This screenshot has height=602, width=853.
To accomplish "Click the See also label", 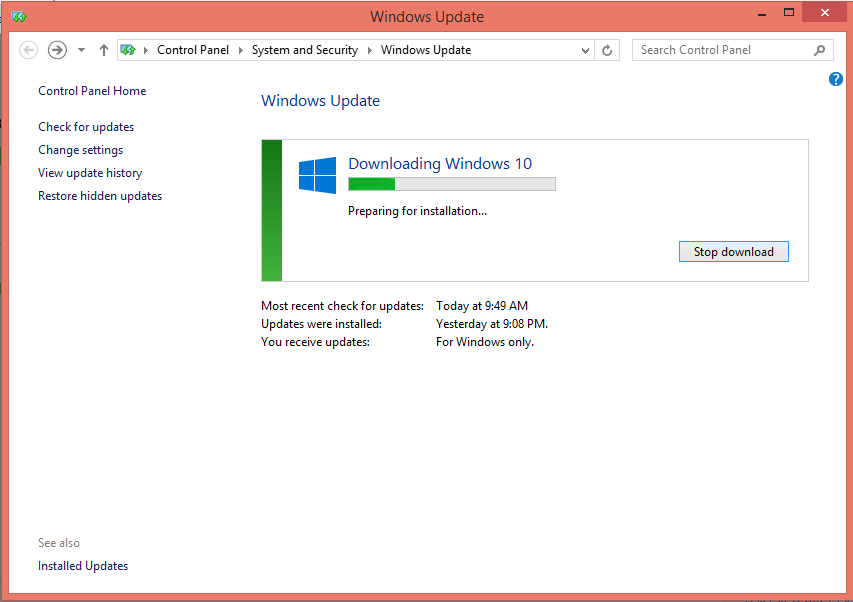I will click(59, 543).
